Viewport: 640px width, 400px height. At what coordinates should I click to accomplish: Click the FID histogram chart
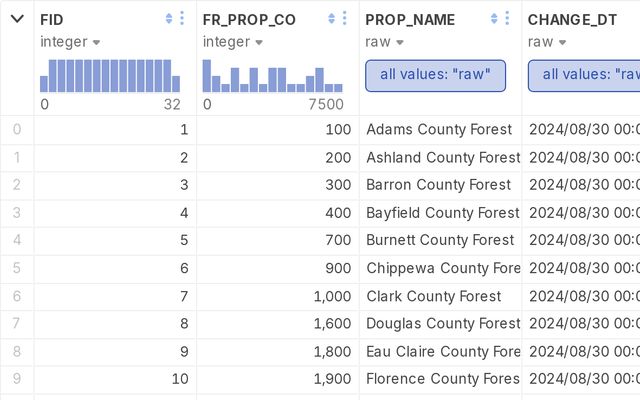(110, 76)
